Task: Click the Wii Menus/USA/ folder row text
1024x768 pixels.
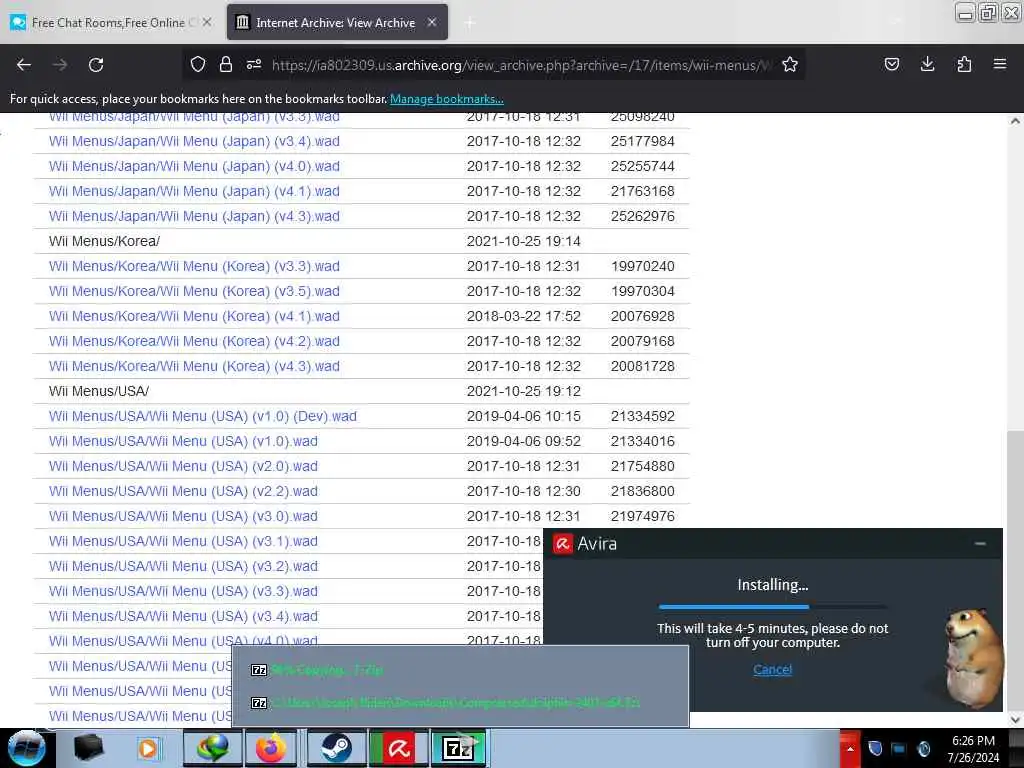Action: point(99,391)
